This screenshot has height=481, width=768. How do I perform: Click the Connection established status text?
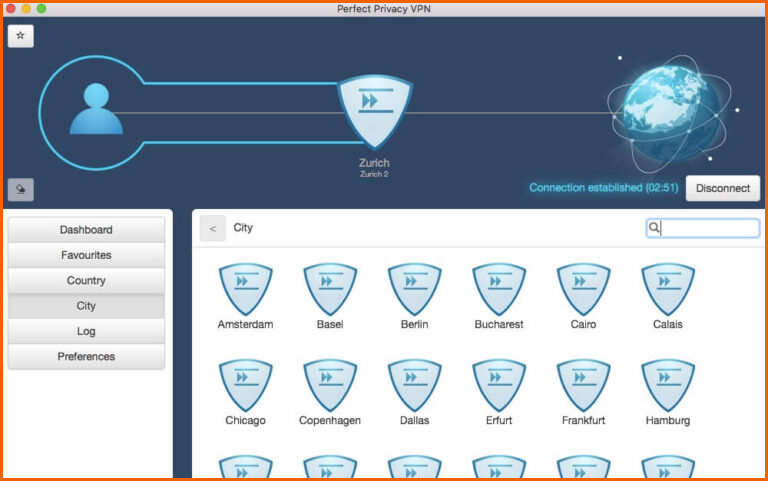604,188
